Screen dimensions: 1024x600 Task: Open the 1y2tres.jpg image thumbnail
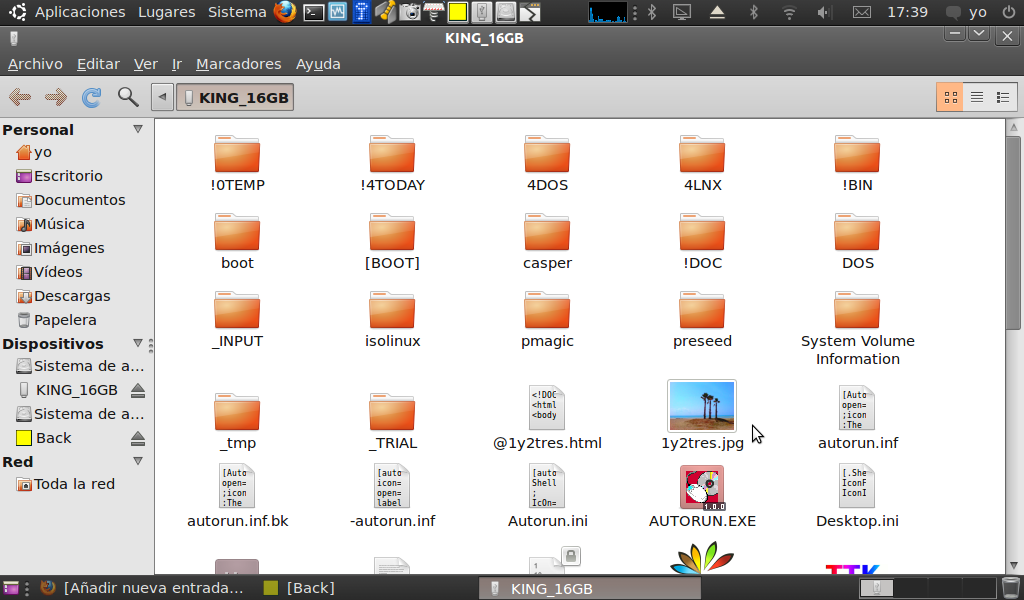pyautogui.click(x=702, y=407)
